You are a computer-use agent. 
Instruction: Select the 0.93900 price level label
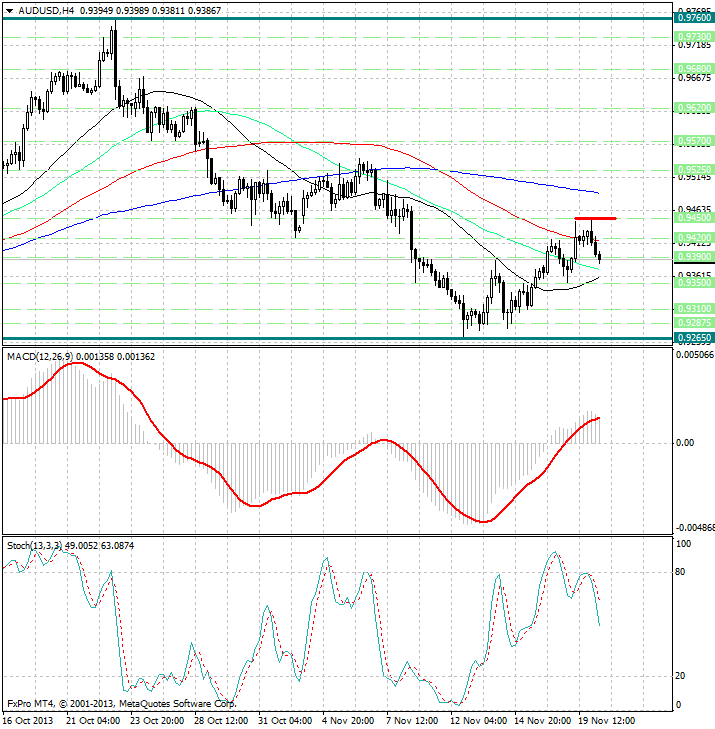tap(694, 257)
